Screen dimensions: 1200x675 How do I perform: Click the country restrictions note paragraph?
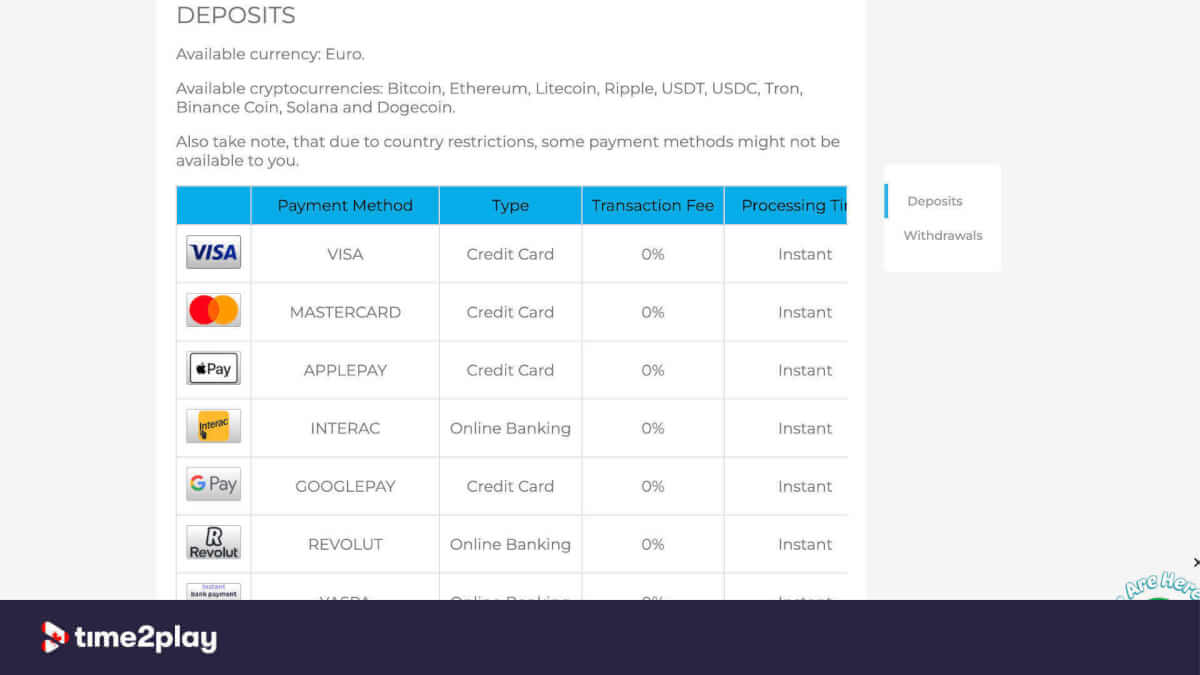point(508,151)
